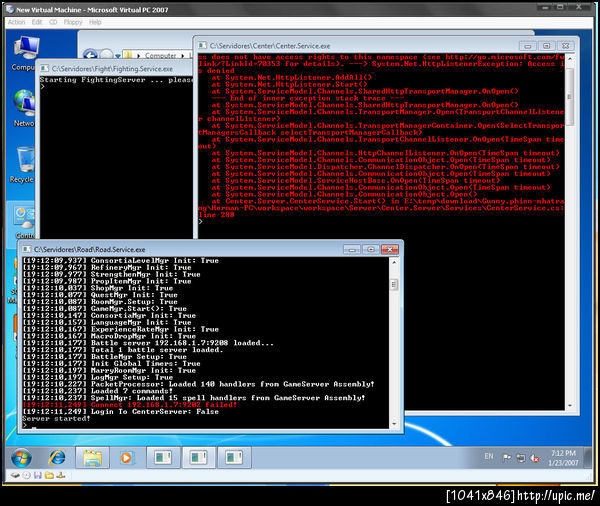Open the Control Panel desktop icon
This screenshot has width=600, height=506.
[x=24, y=222]
